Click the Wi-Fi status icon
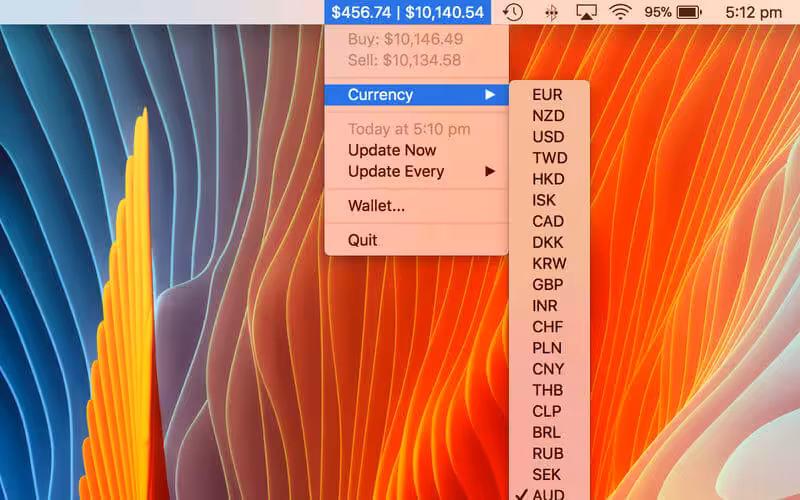Image resolution: width=800 pixels, height=500 pixels. tap(621, 13)
